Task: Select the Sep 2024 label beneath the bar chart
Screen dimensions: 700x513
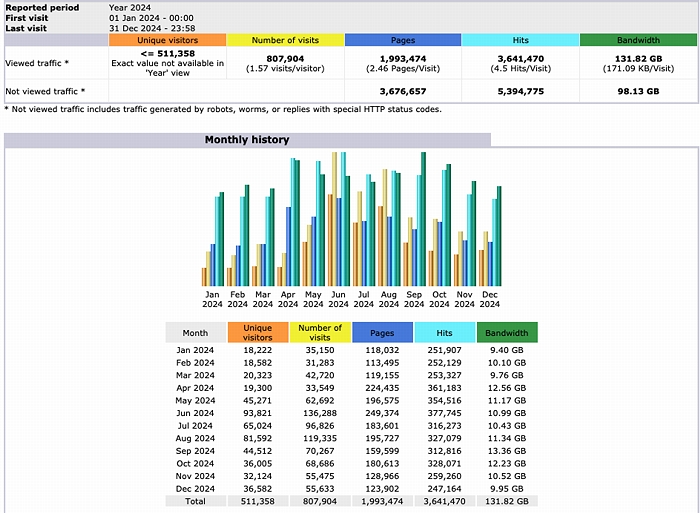Action: click(x=415, y=300)
